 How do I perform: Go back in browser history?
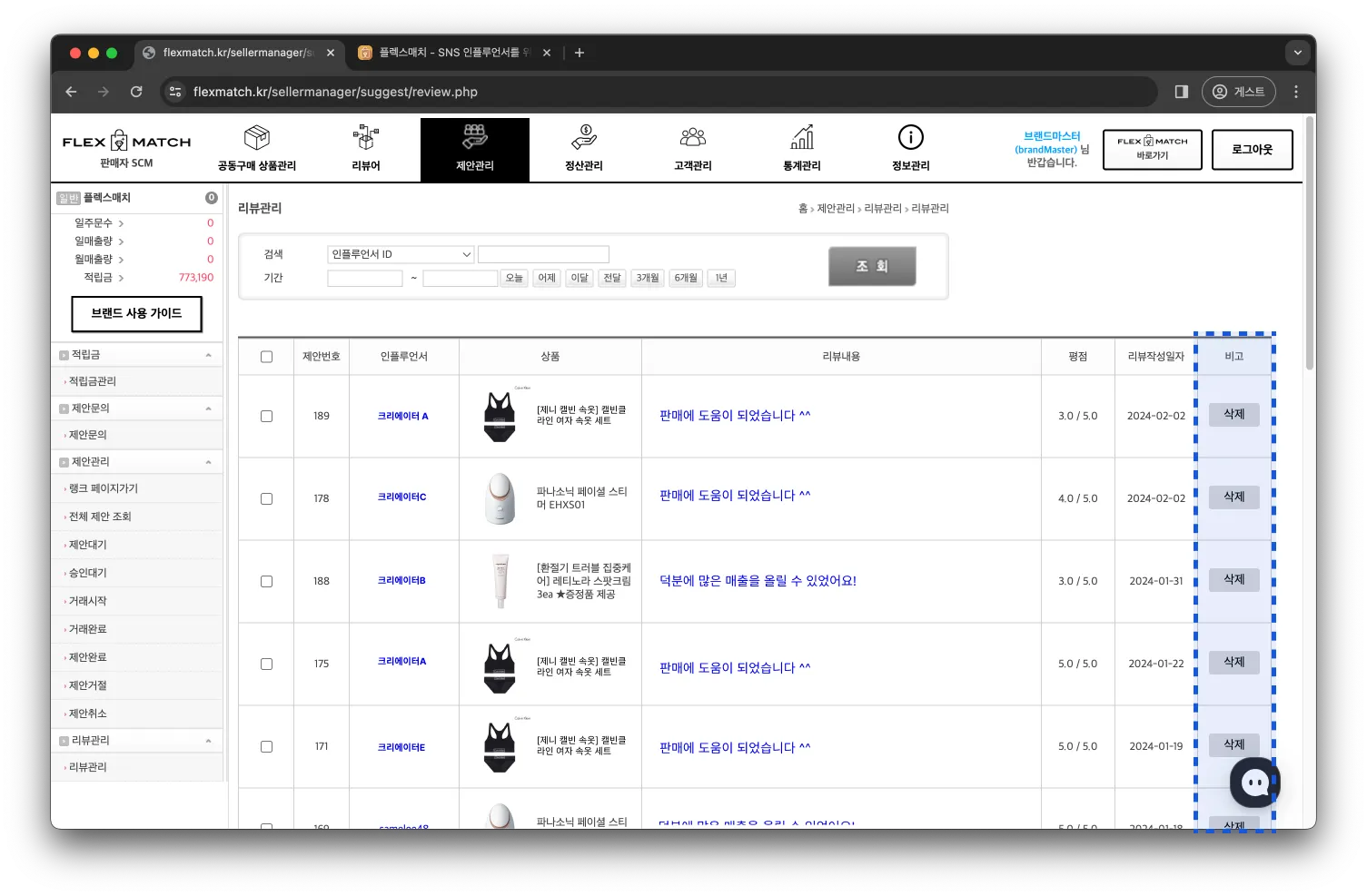click(71, 92)
